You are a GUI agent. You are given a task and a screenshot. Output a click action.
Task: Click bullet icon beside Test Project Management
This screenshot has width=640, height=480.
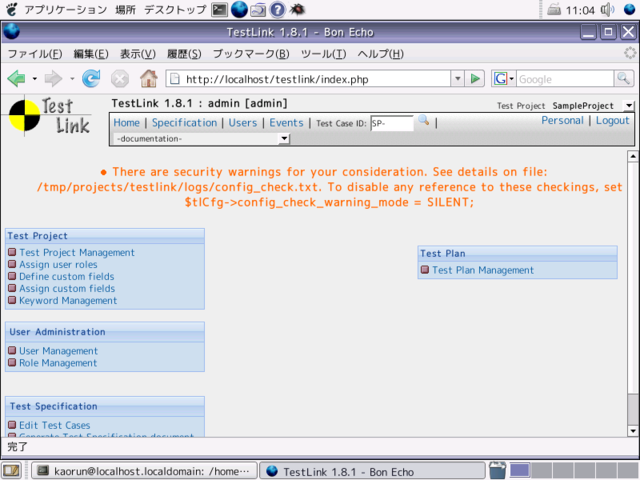point(12,252)
